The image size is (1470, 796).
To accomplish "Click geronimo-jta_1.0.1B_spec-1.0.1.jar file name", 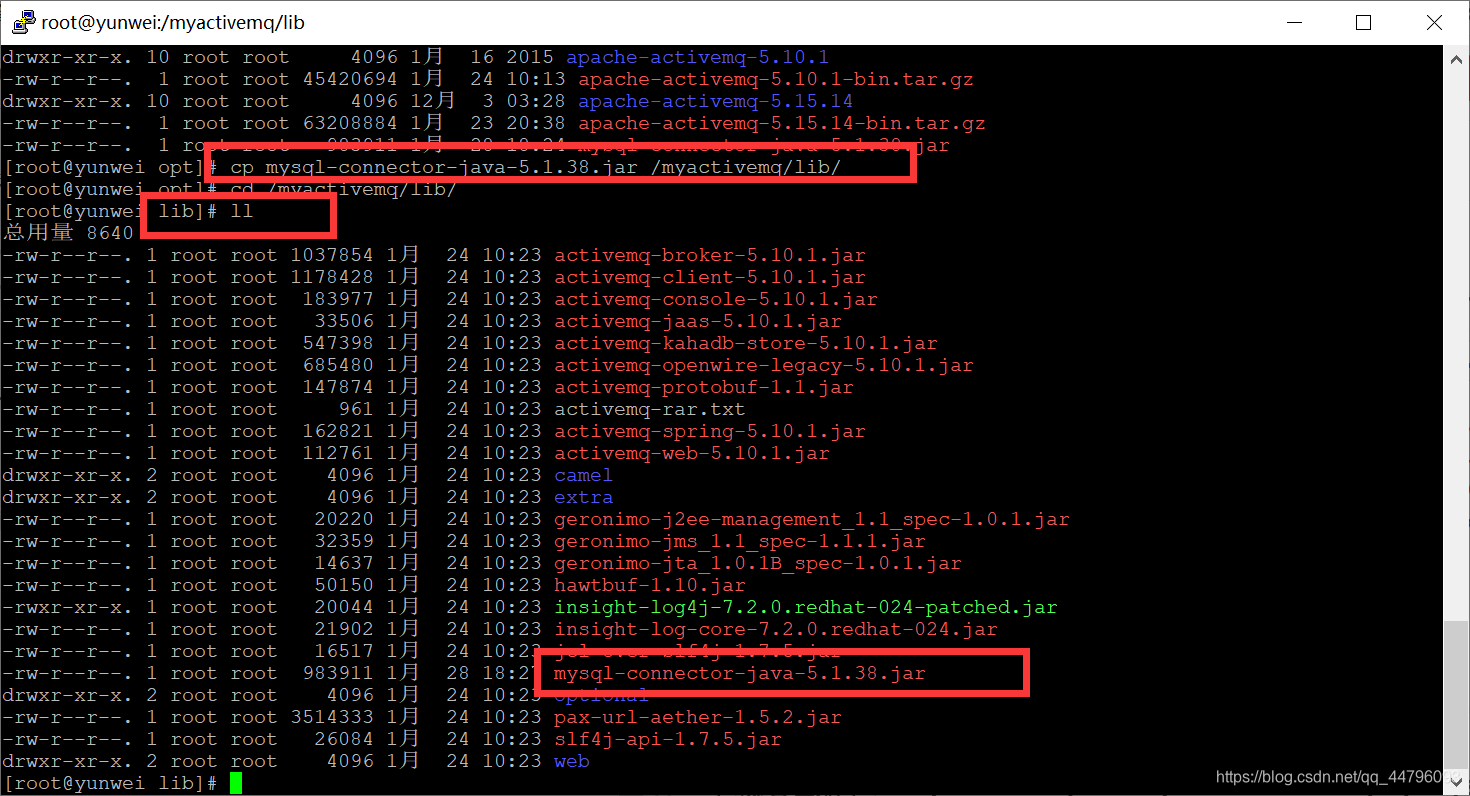I will coord(757,563).
